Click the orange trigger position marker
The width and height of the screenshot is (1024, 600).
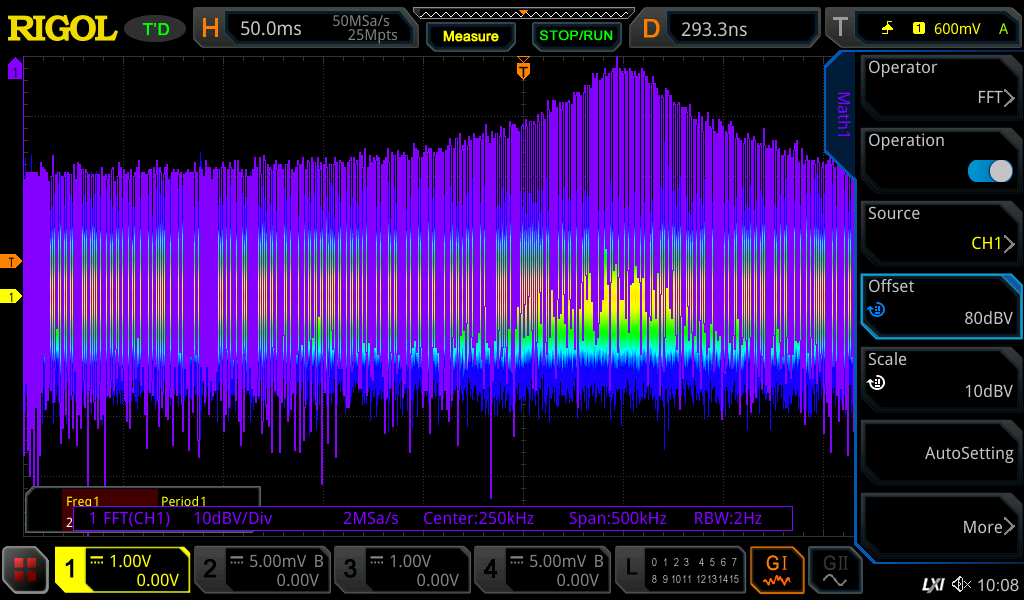point(523,70)
